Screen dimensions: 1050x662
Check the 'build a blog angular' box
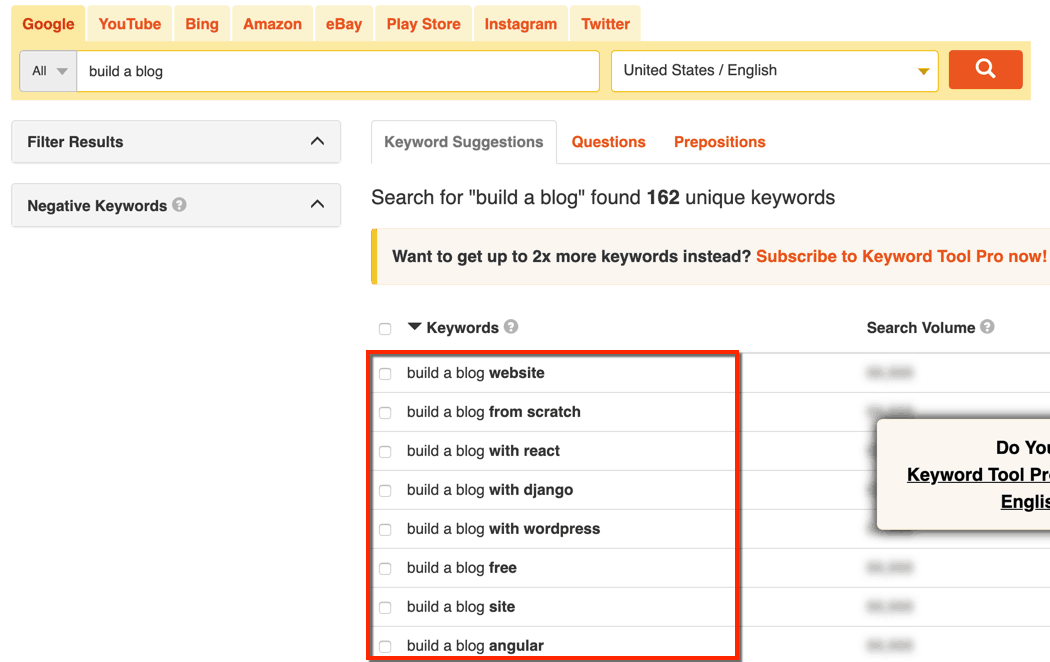pos(385,647)
